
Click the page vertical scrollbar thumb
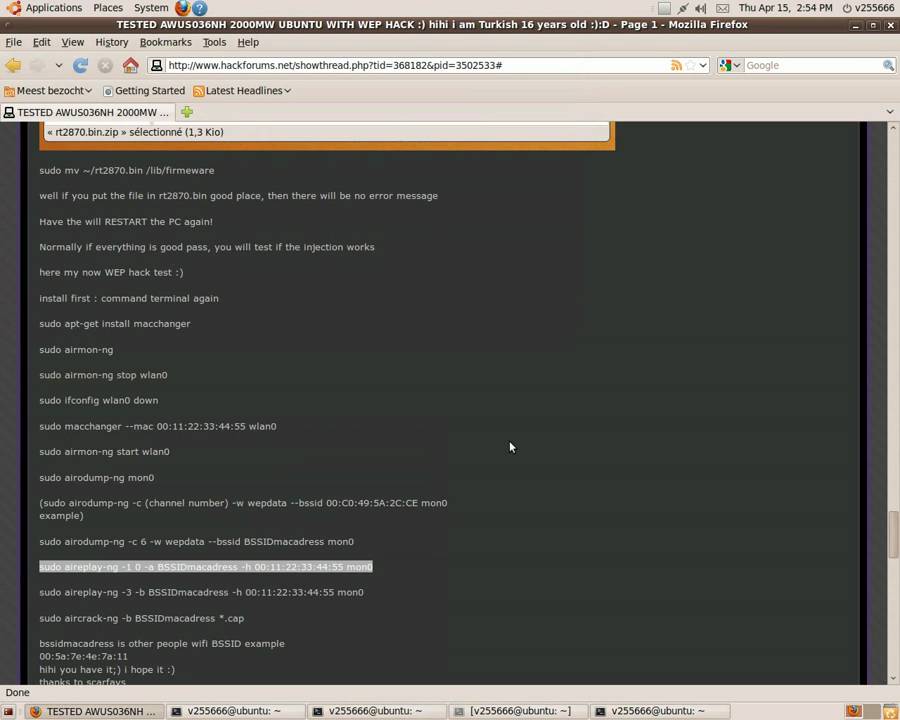tap(893, 535)
